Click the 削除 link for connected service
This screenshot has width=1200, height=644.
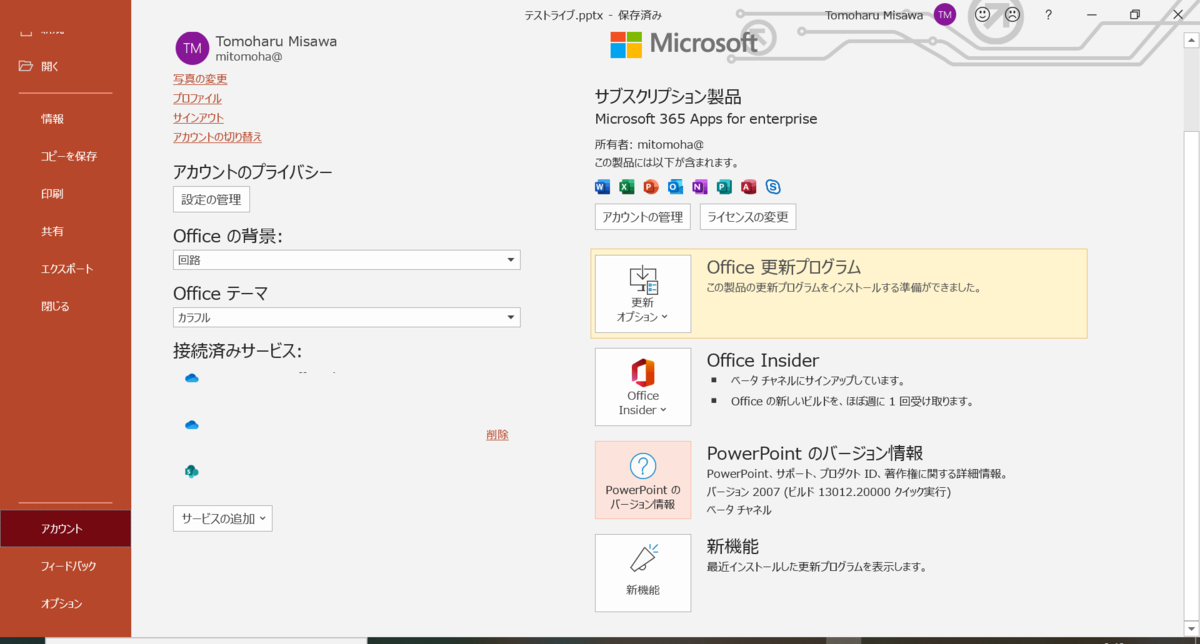tap(497, 435)
